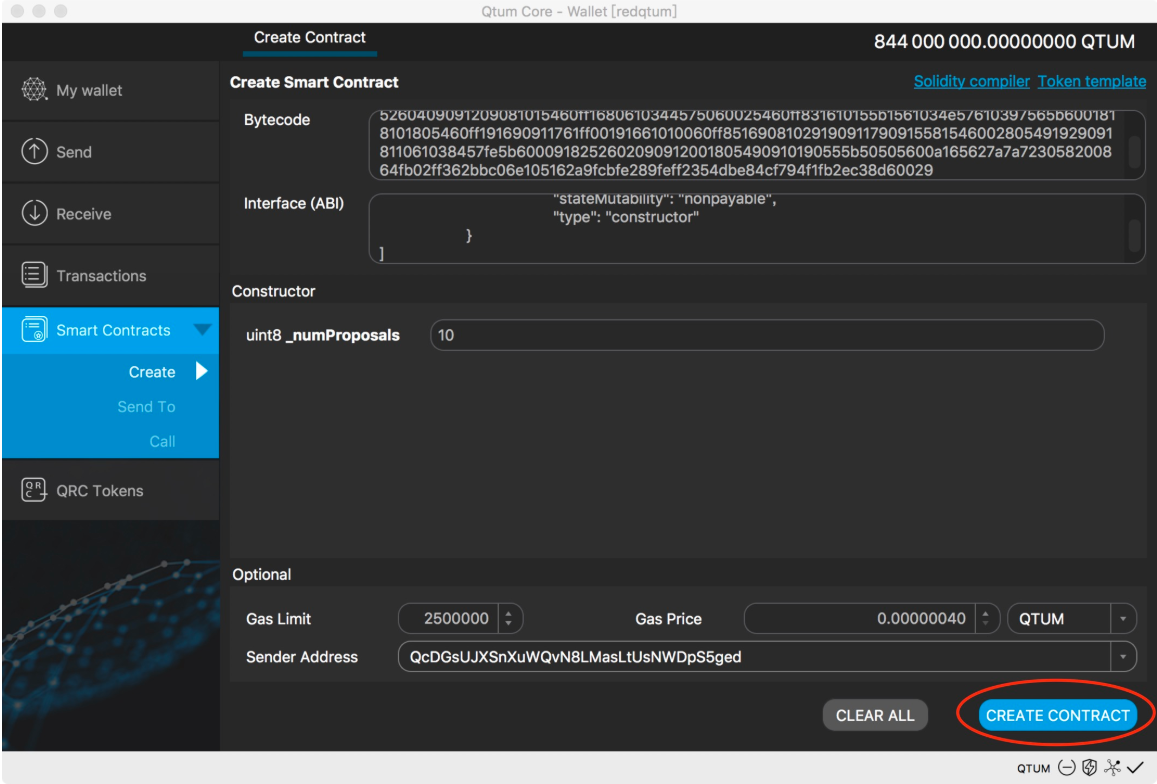Open the Transactions page

click(x=111, y=275)
